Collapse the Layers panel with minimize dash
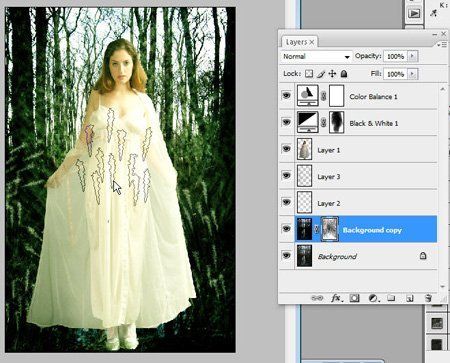Viewport: 450px width, 363px height. (x=435, y=34)
